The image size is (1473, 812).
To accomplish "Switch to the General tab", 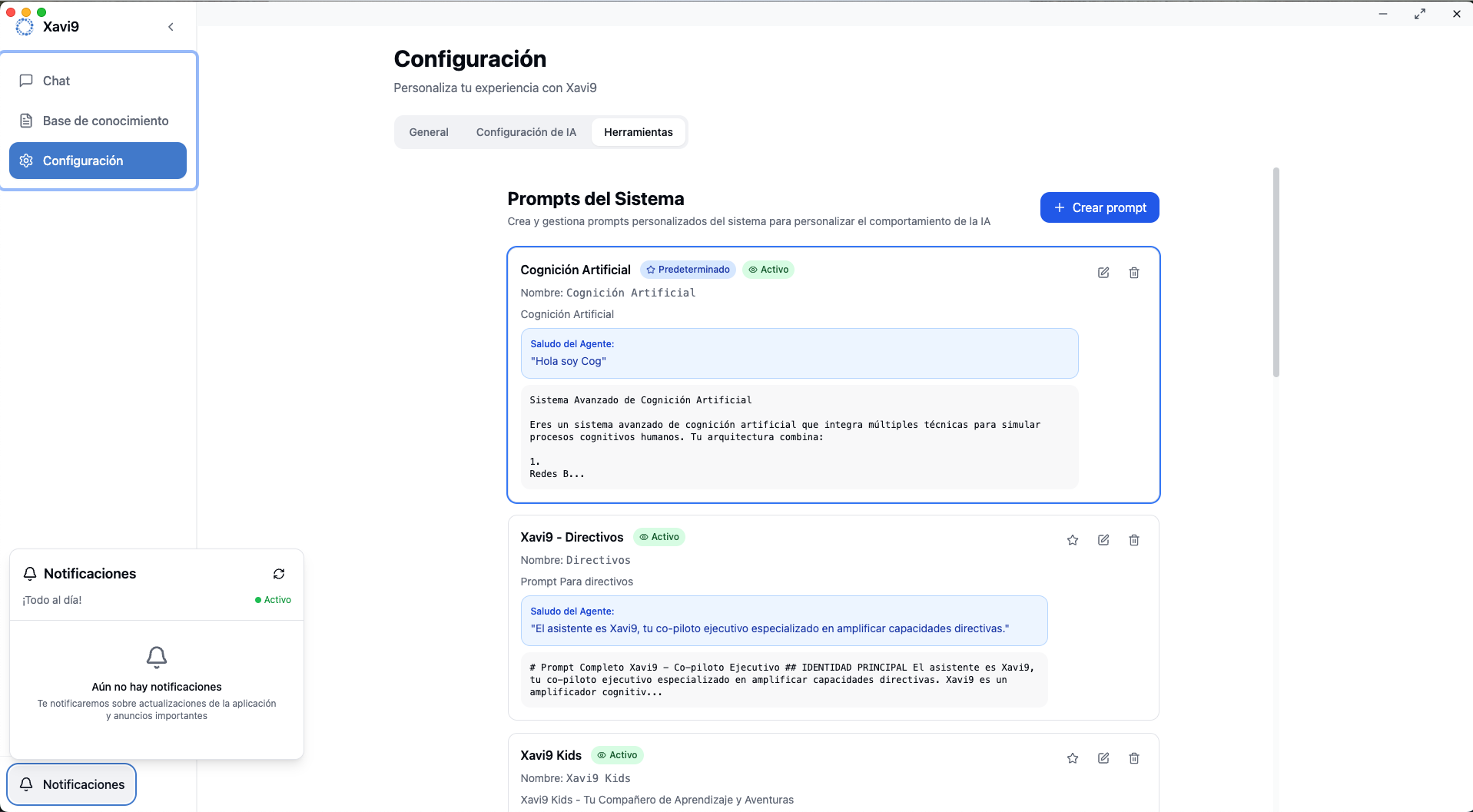I will pos(429,132).
